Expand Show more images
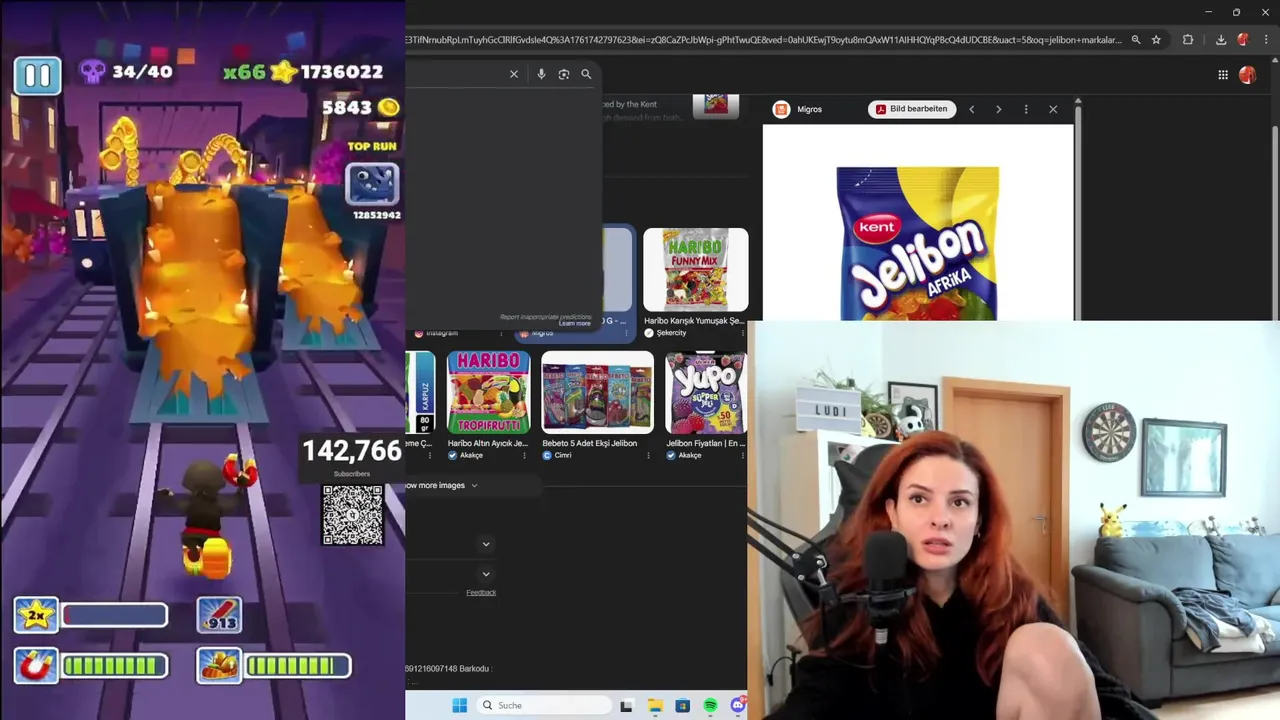The width and height of the screenshot is (1280, 720). (x=442, y=485)
